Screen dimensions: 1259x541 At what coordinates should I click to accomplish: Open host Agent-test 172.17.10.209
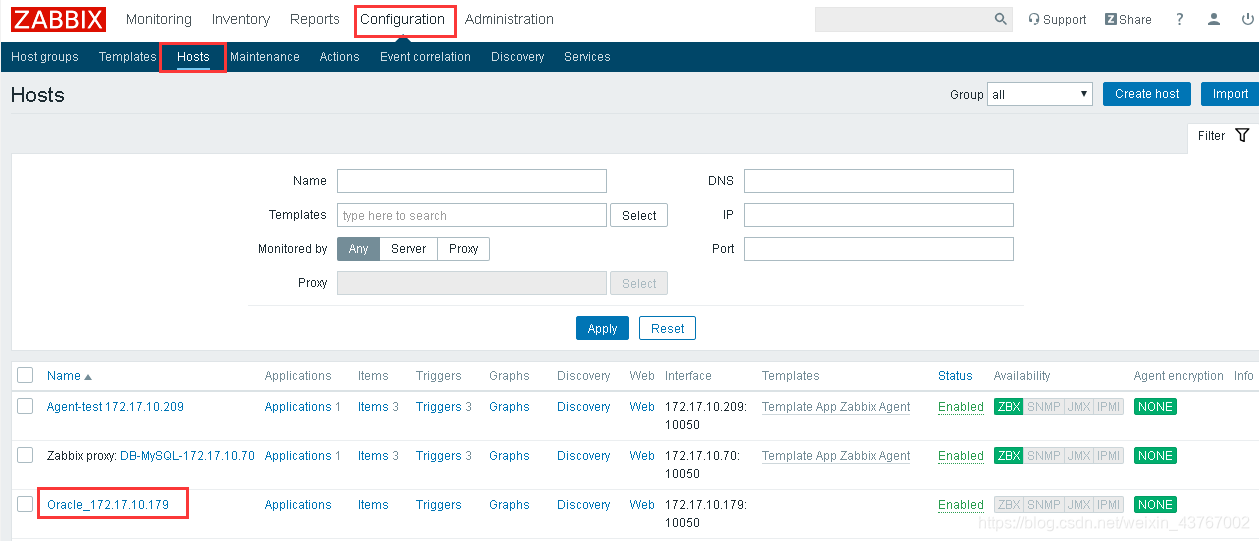pos(115,407)
